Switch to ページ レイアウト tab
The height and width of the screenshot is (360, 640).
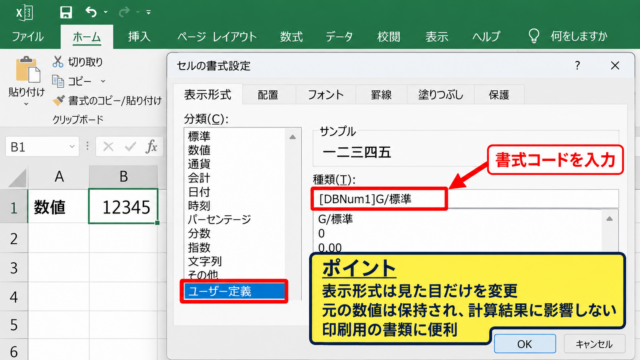(217, 37)
